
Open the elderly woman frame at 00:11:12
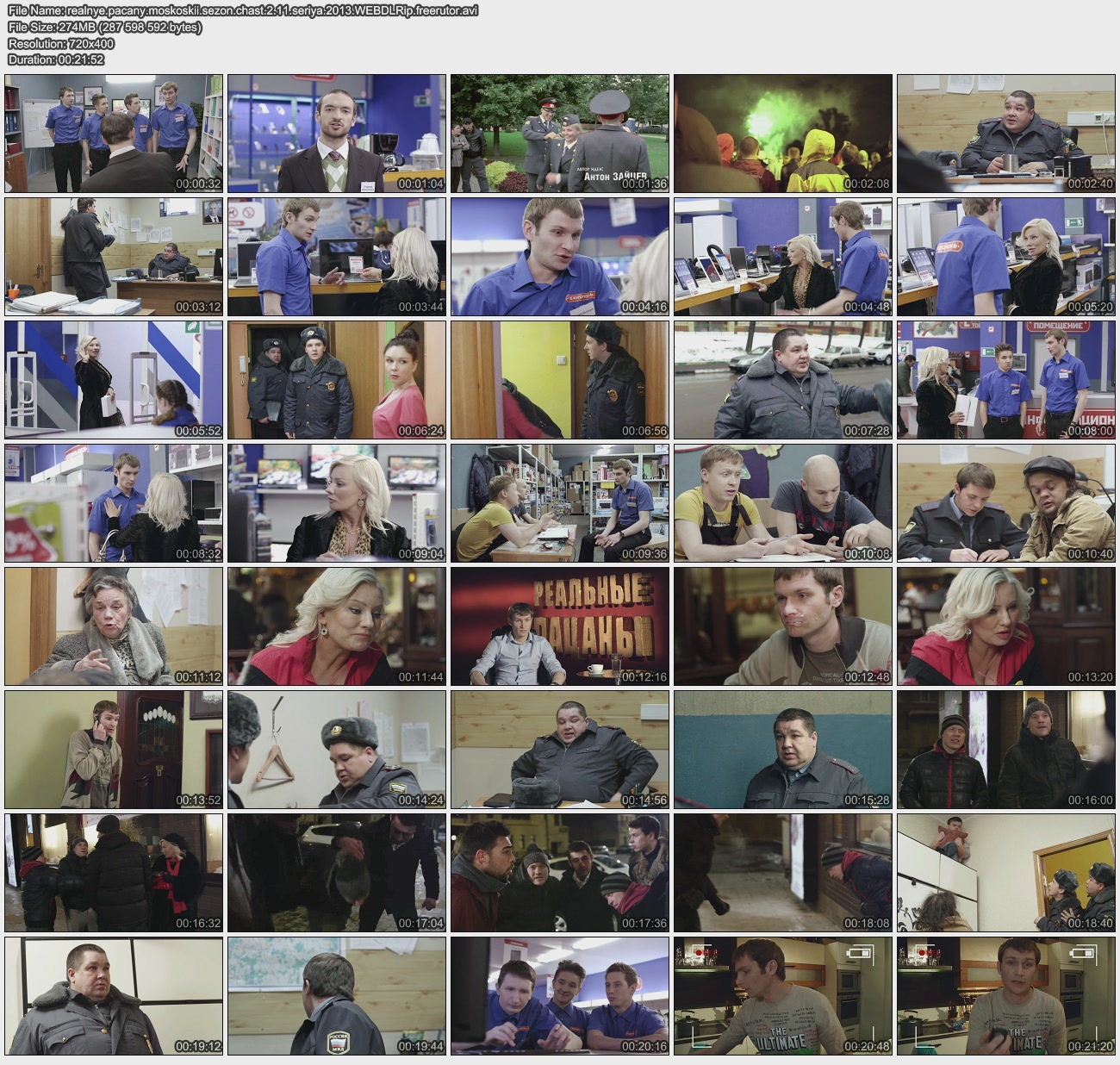pyautogui.click(x=114, y=626)
